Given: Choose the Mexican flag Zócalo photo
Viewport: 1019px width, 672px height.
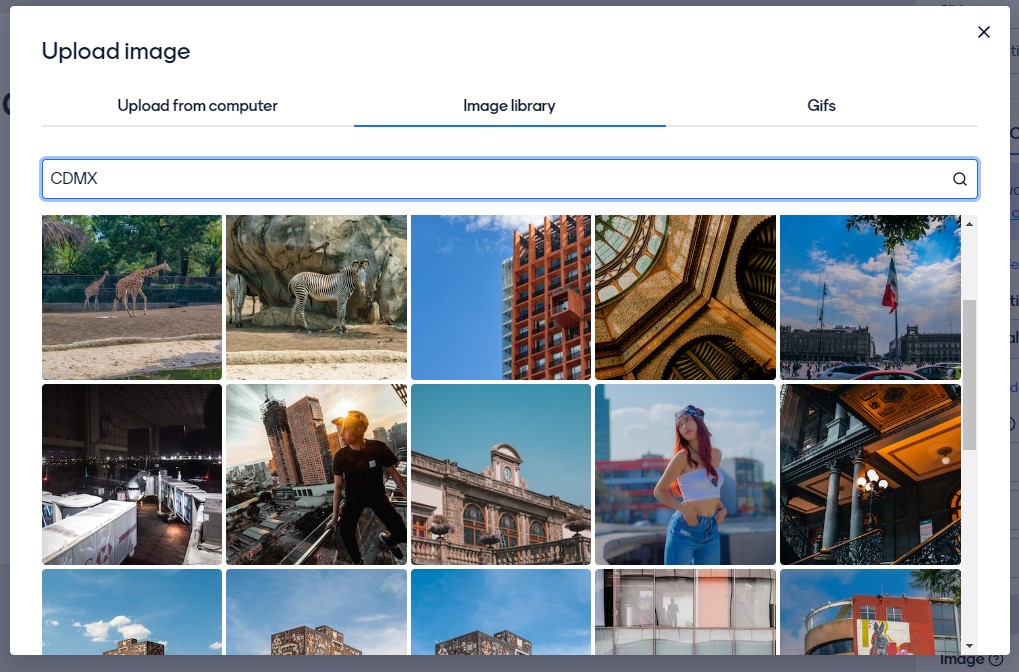Looking at the screenshot, I should click(x=870, y=297).
